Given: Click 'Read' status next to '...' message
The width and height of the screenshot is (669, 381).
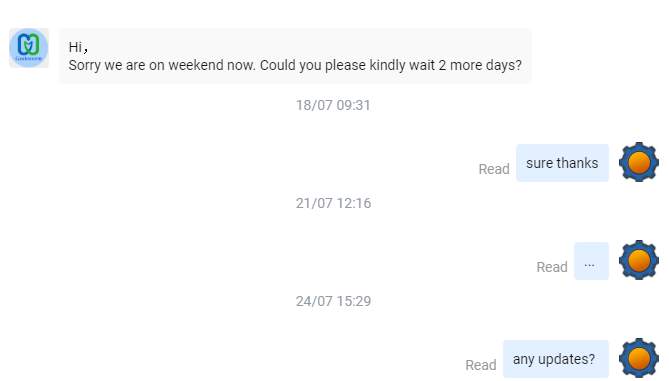Looking at the screenshot, I should [552, 267].
